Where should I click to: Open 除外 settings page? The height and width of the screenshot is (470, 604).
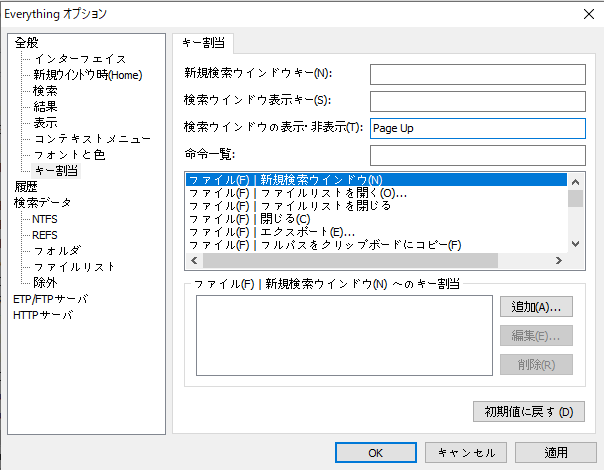point(45,283)
